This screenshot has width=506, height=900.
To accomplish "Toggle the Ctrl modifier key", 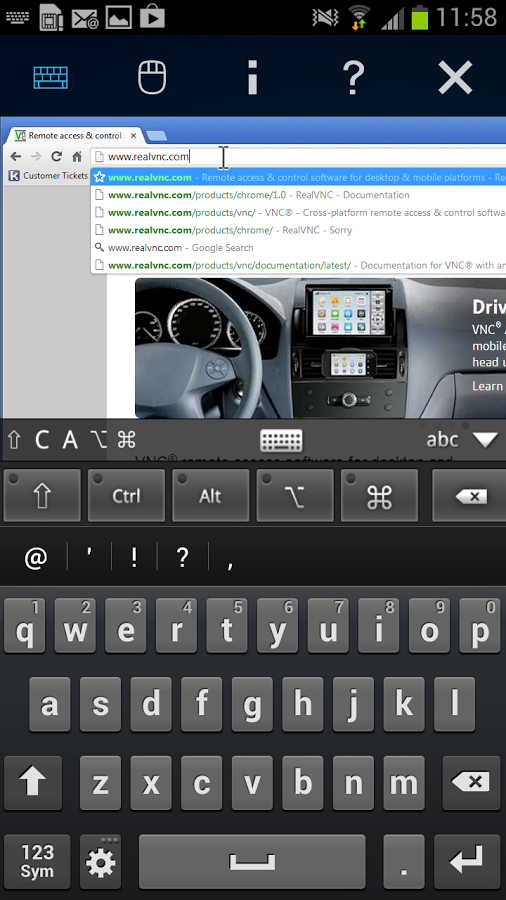I will [126, 495].
